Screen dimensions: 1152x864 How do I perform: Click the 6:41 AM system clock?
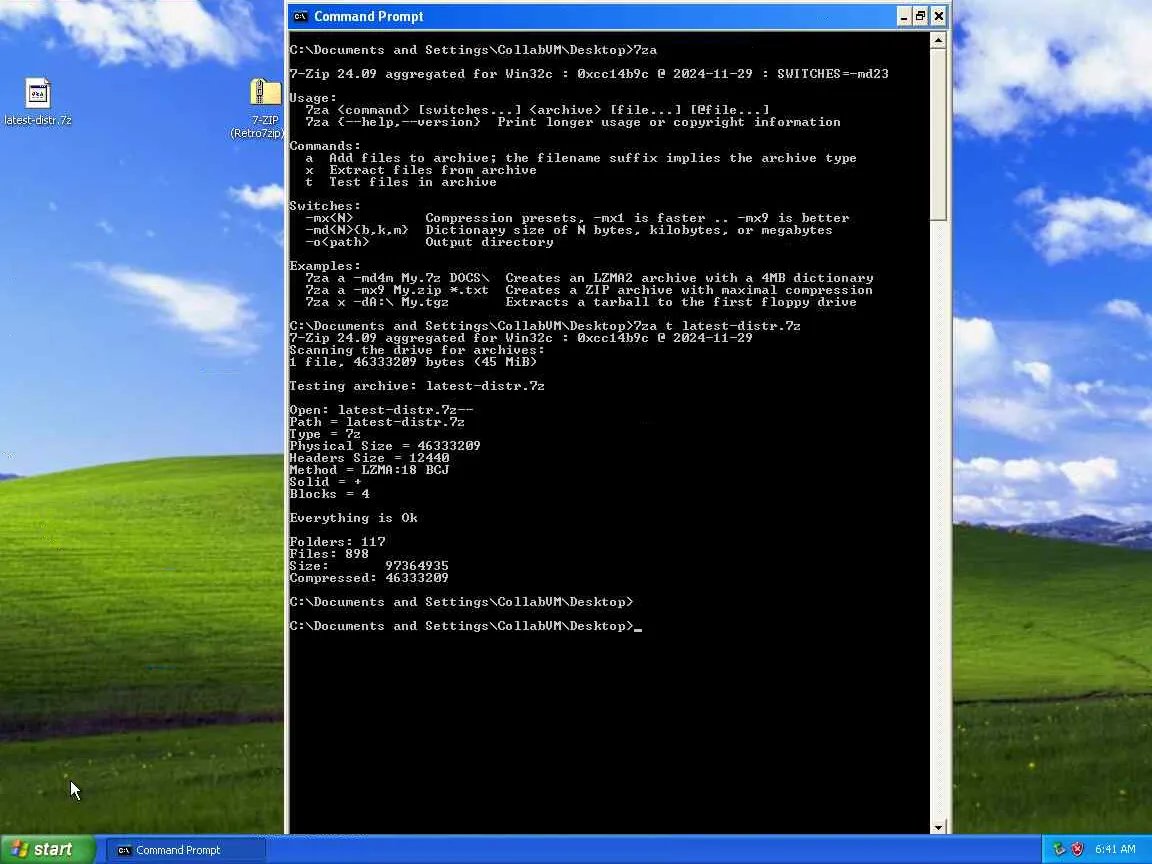[1115, 849]
